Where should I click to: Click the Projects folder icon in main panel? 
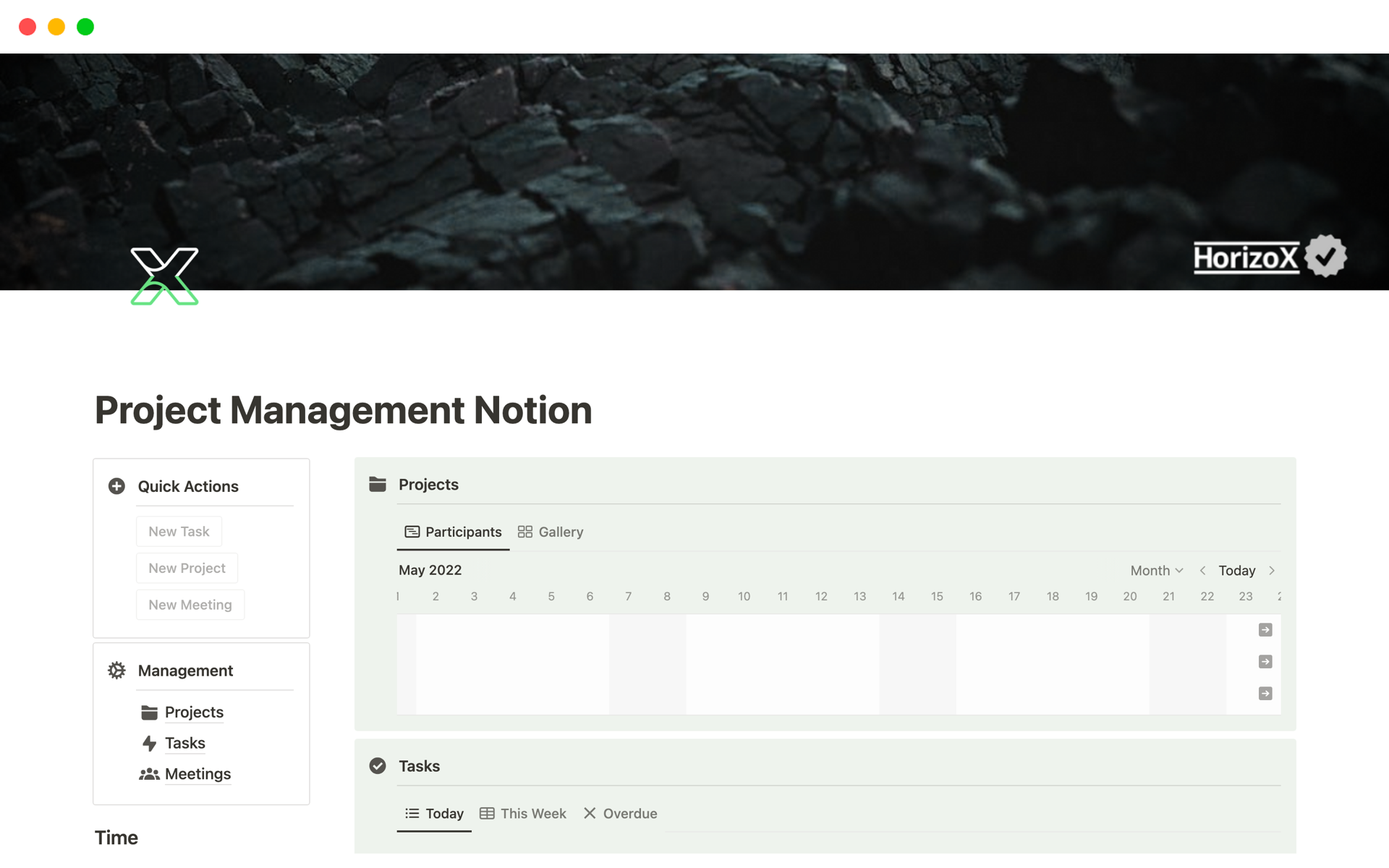click(377, 484)
